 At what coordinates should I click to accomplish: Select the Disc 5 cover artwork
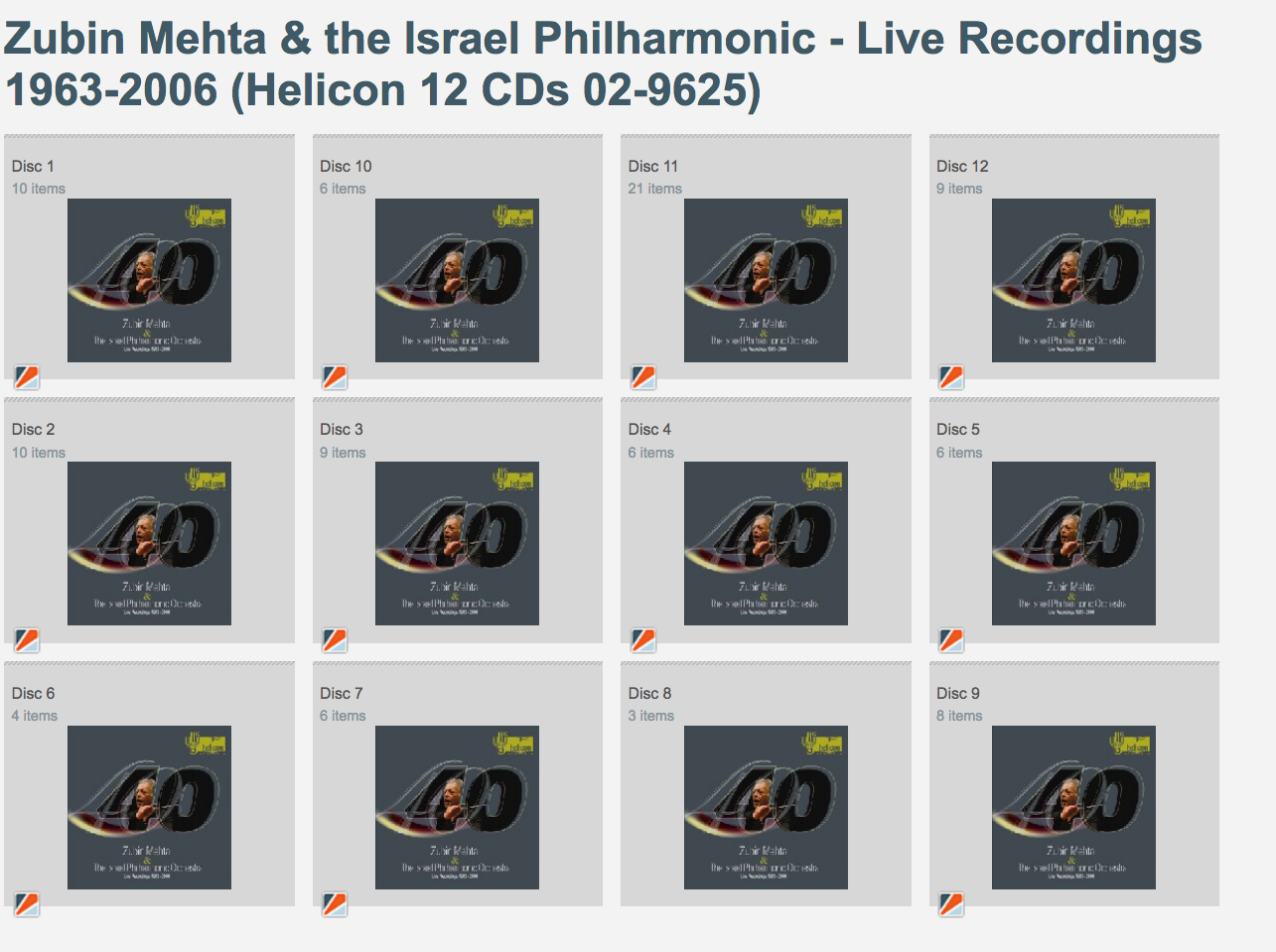[1073, 543]
